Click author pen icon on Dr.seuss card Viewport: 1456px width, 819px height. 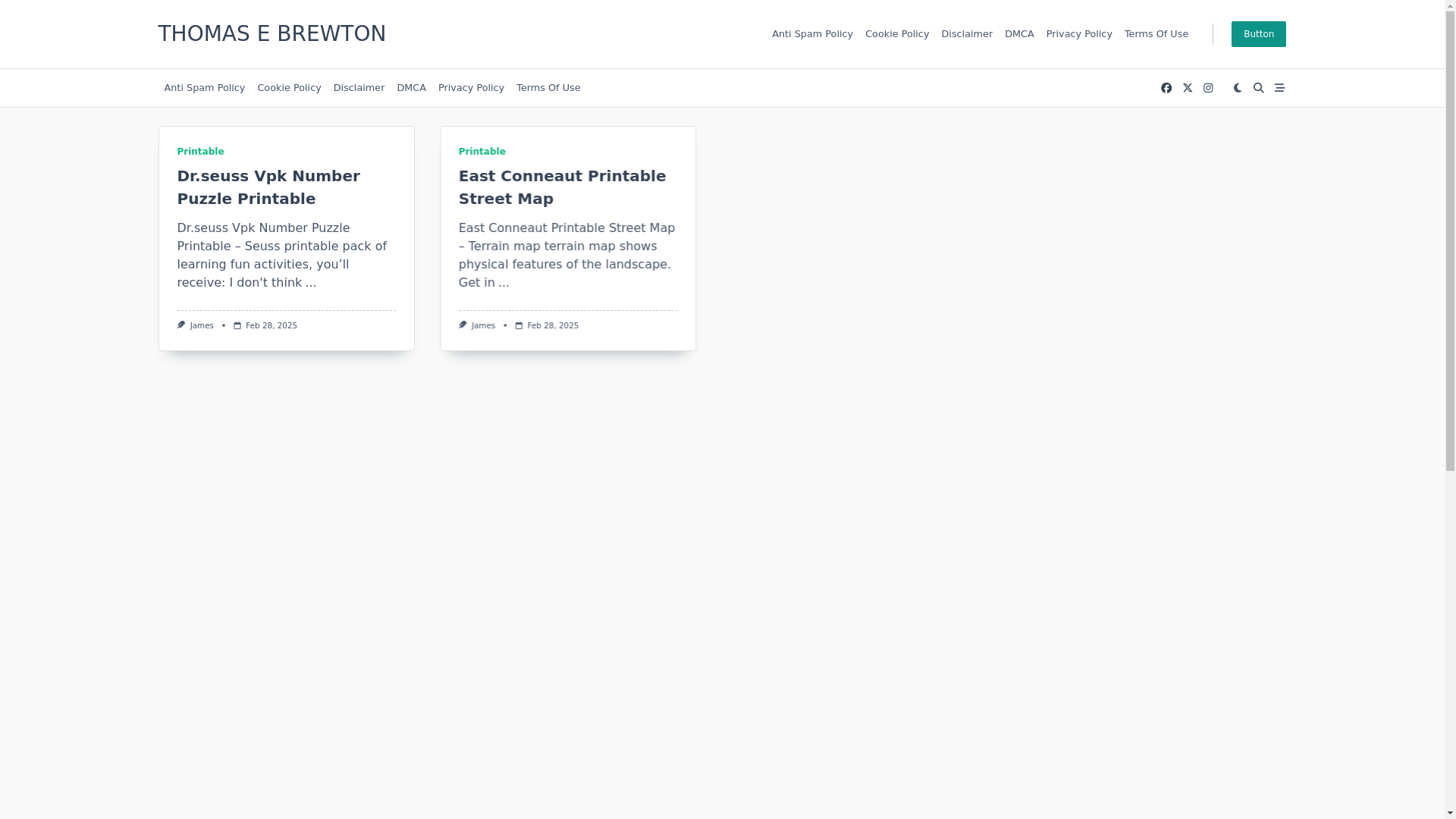[181, 325]
